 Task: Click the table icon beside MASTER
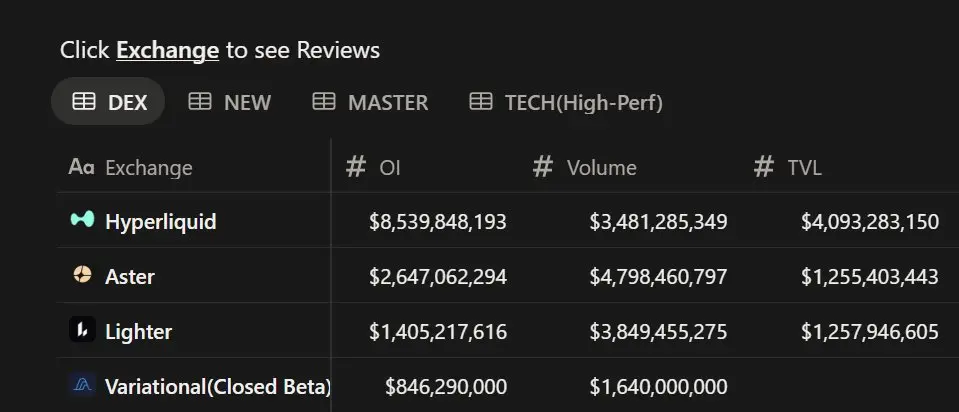(324, 101)
